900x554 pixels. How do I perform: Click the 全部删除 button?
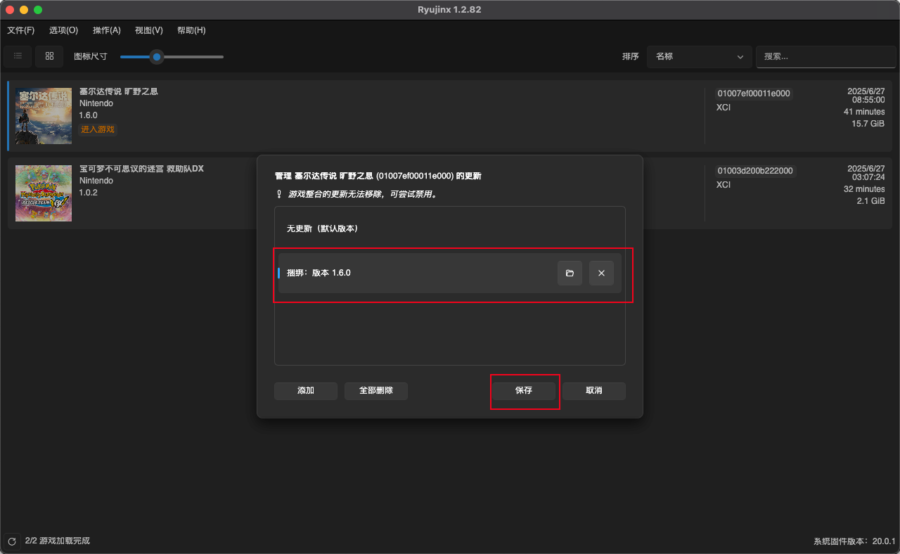(376, 391)
